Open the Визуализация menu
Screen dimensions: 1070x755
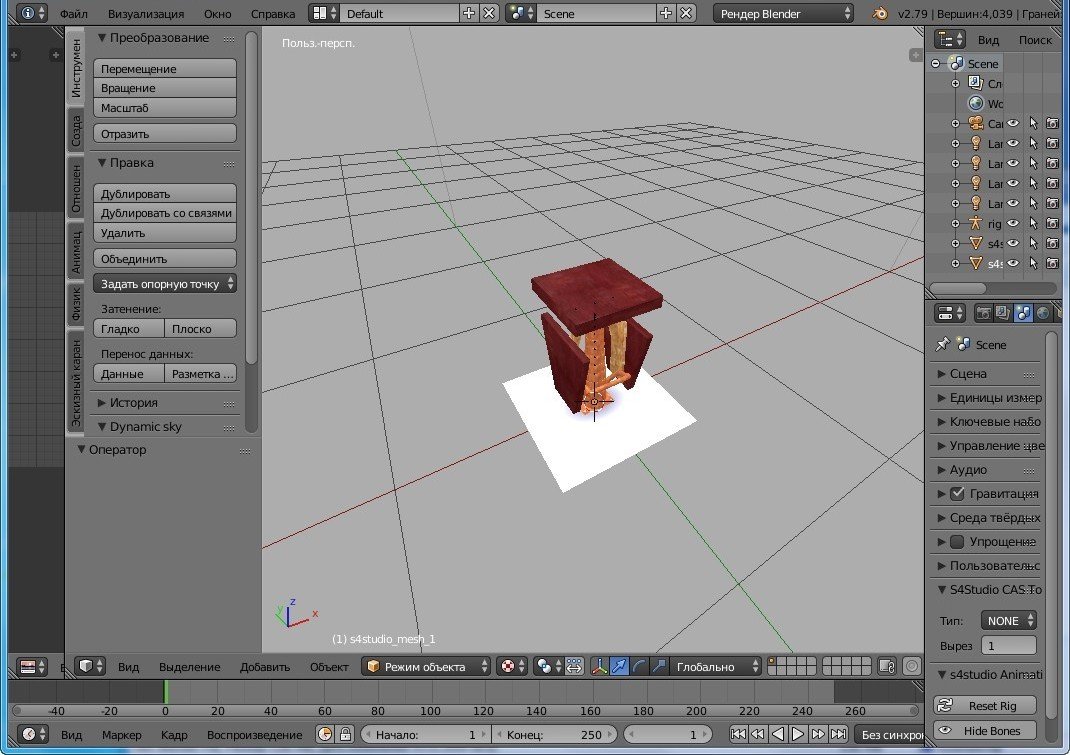pos(146,14)
